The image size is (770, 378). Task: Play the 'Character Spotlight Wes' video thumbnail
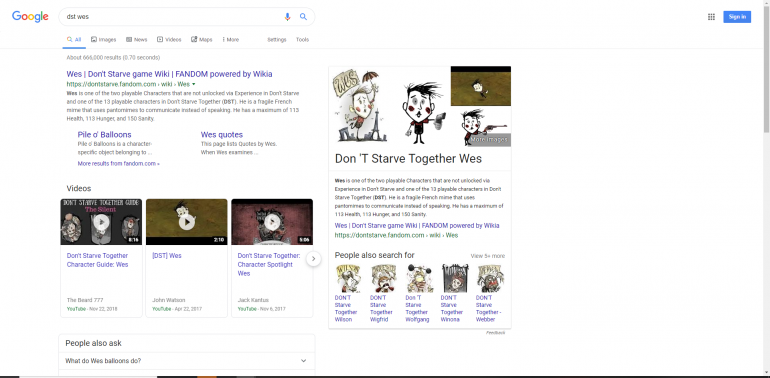272,222
